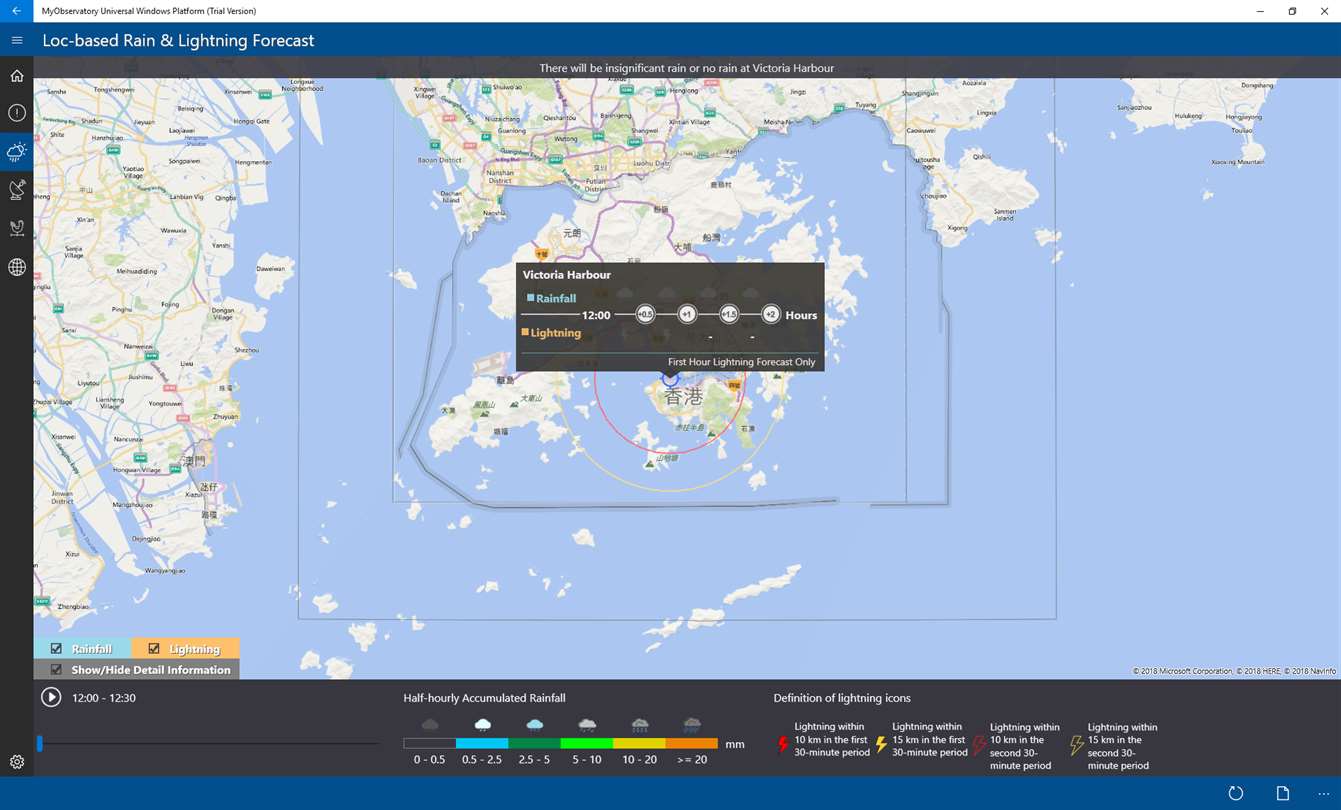Viewport: 1341px width, 810px height.
Task: Click the Victoria Harbour popup title
Action: [x=567, y=275]
